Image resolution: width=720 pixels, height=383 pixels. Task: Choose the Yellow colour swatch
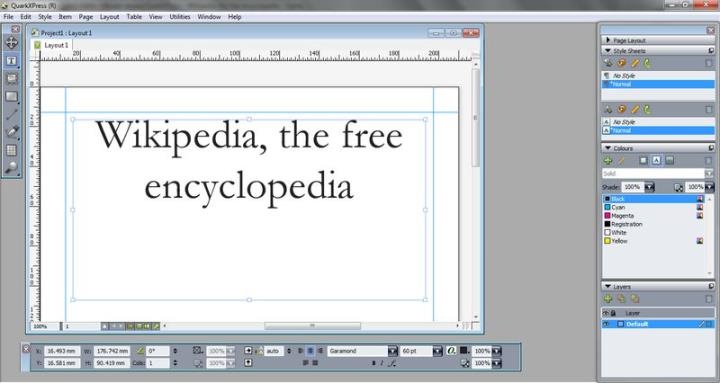607,241
